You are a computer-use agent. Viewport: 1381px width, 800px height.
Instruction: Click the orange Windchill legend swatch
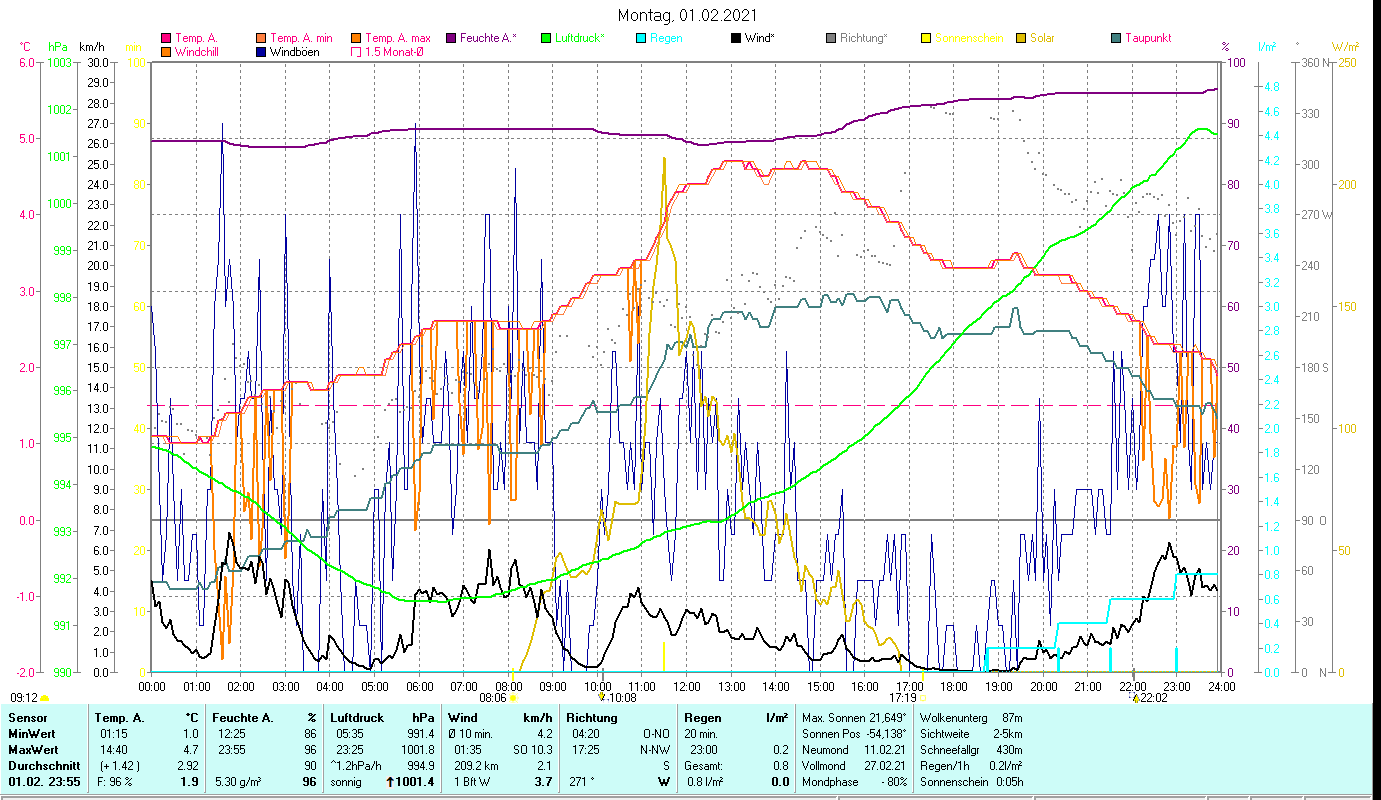click(166, 51)
